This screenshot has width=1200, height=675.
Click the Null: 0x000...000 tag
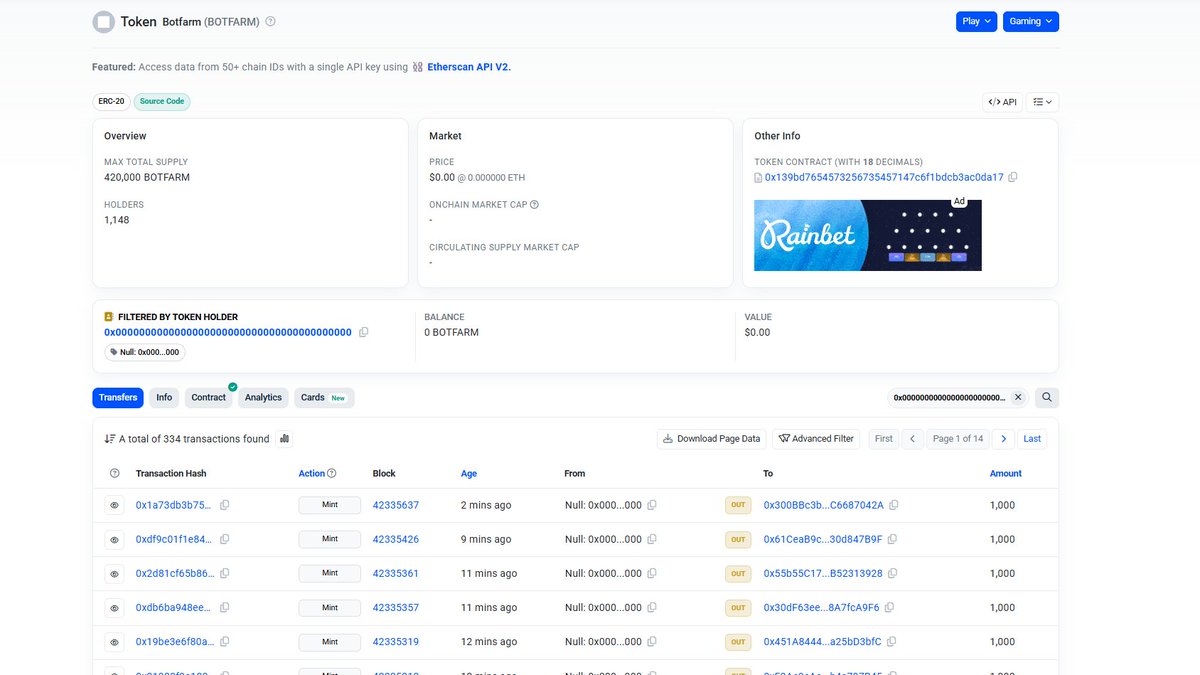coord(145,352)
